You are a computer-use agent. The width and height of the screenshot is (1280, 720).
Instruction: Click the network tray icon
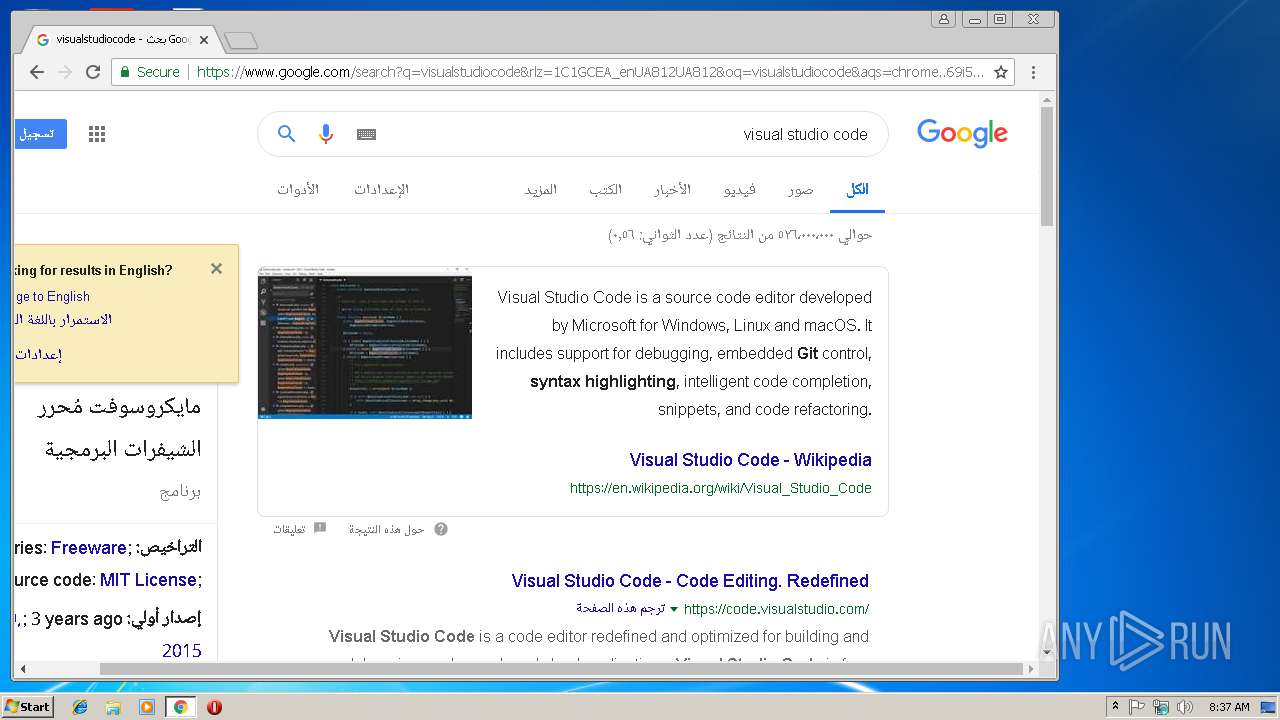[1161, 707]
